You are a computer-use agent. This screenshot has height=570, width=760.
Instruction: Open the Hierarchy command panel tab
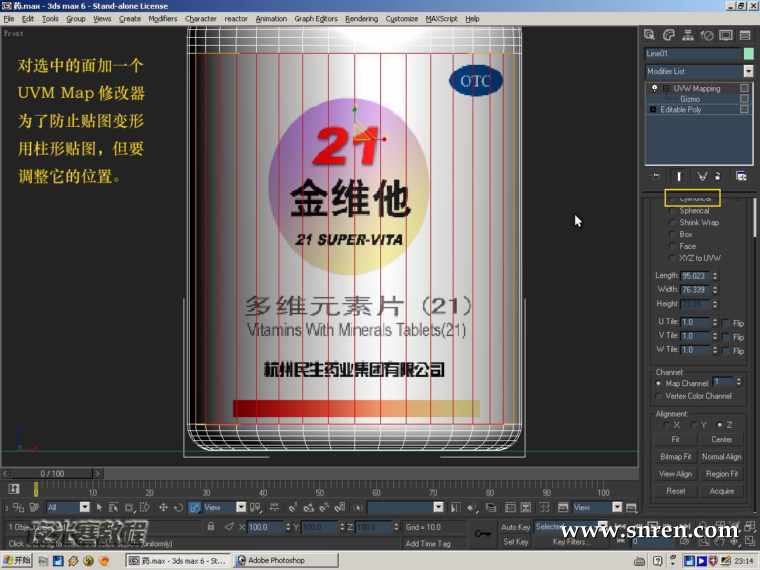click(x=687, y=35)
